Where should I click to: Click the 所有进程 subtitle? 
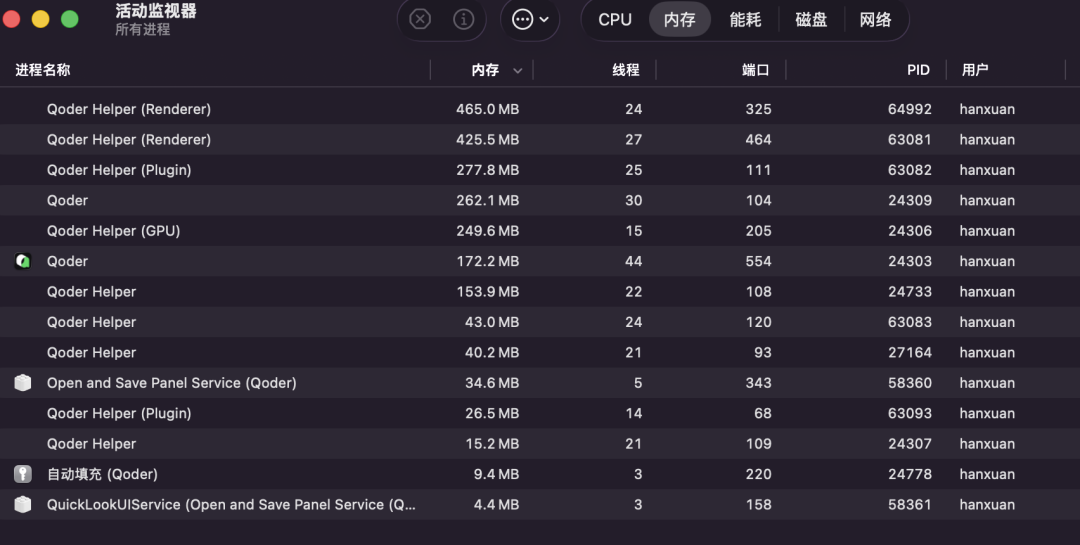tap(143, 30)
